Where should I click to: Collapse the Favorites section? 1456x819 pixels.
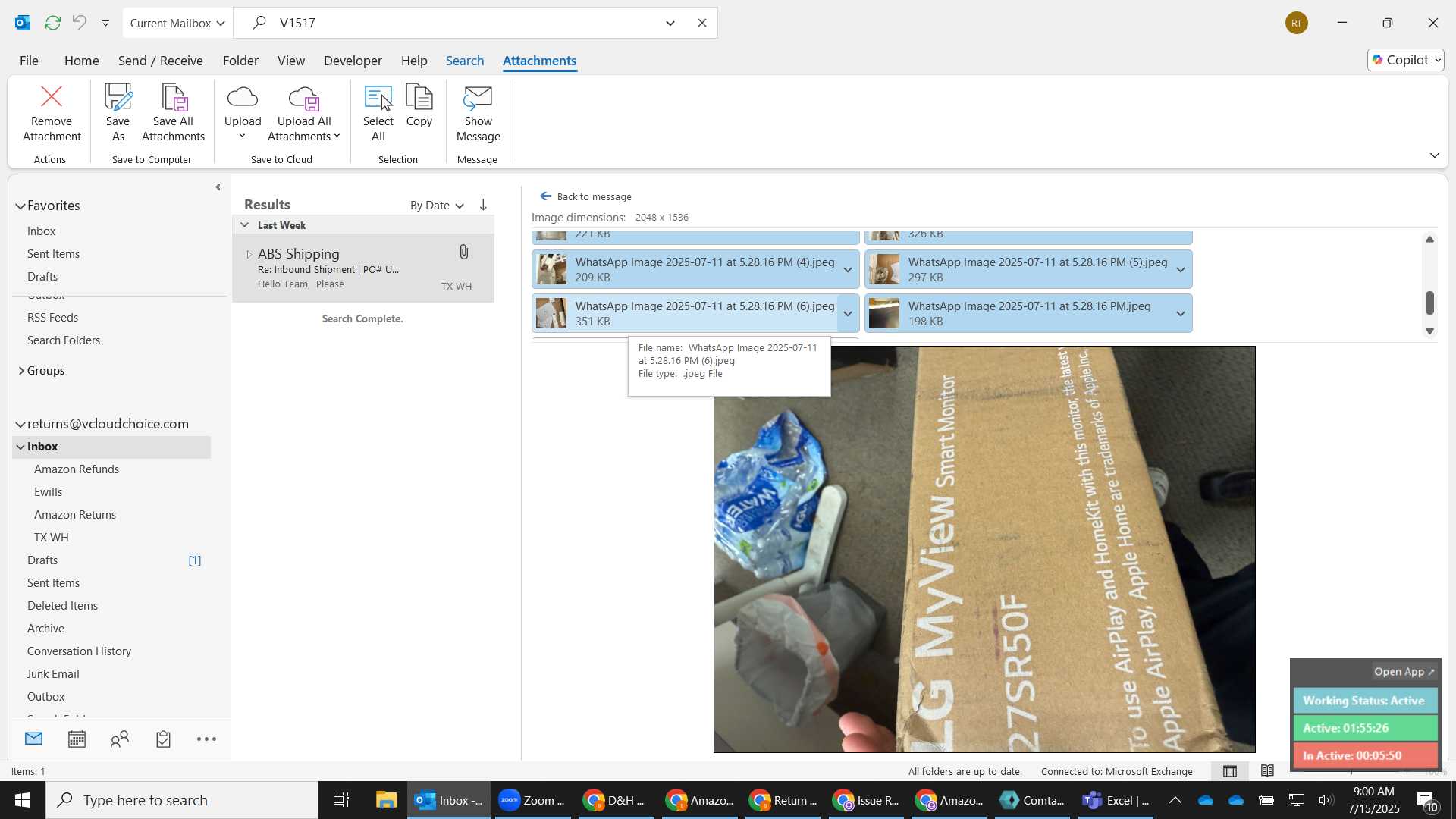coord(20,206)
